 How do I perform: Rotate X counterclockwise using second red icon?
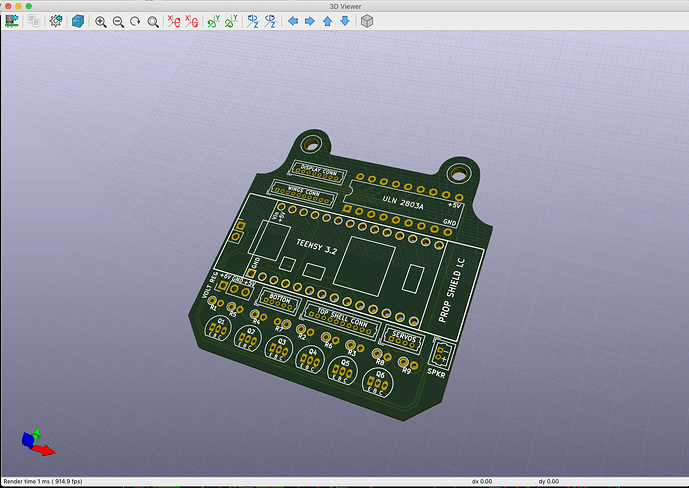(191, 21)
